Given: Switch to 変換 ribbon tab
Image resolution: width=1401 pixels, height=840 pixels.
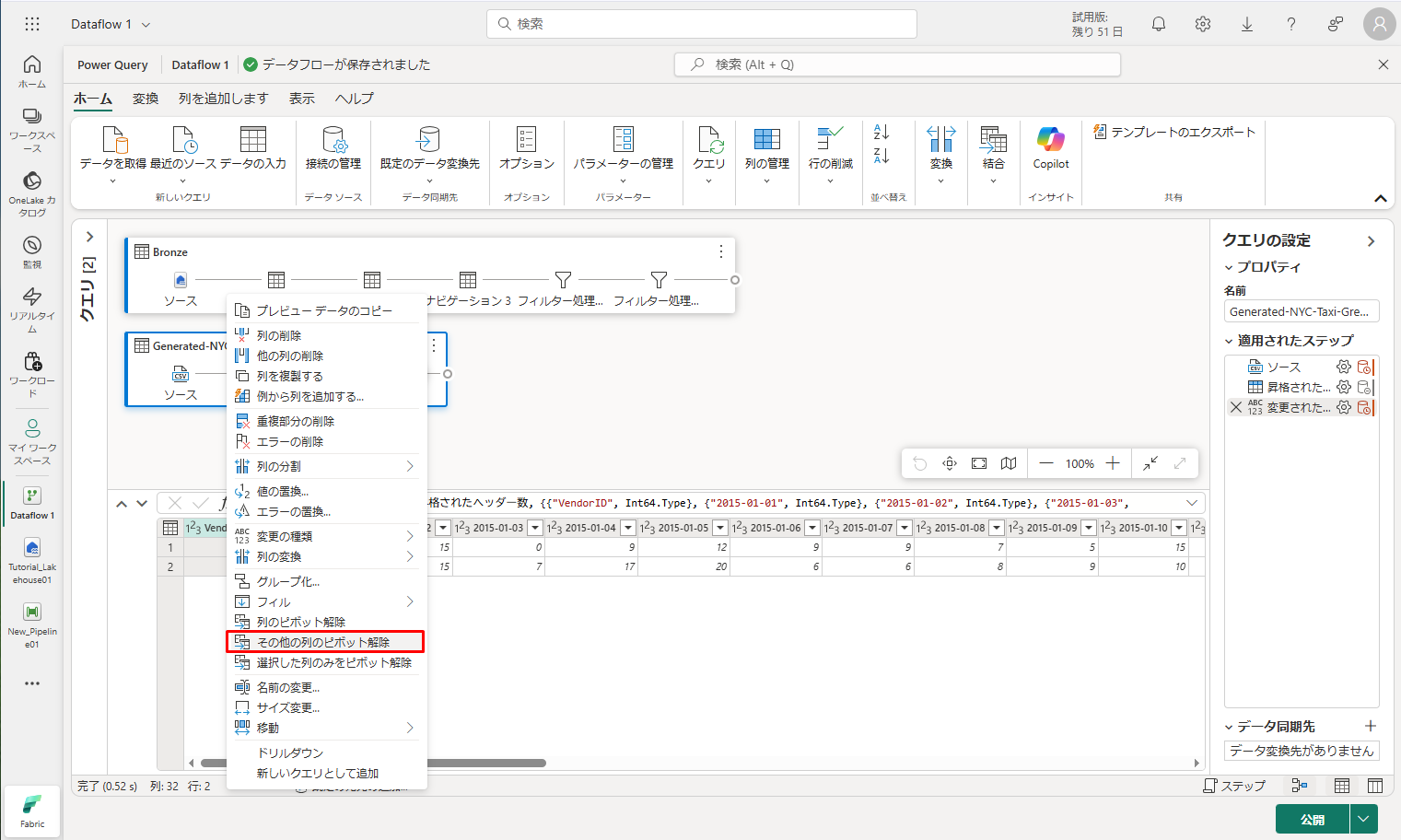Looking at the screenshot, I should 146,99.
